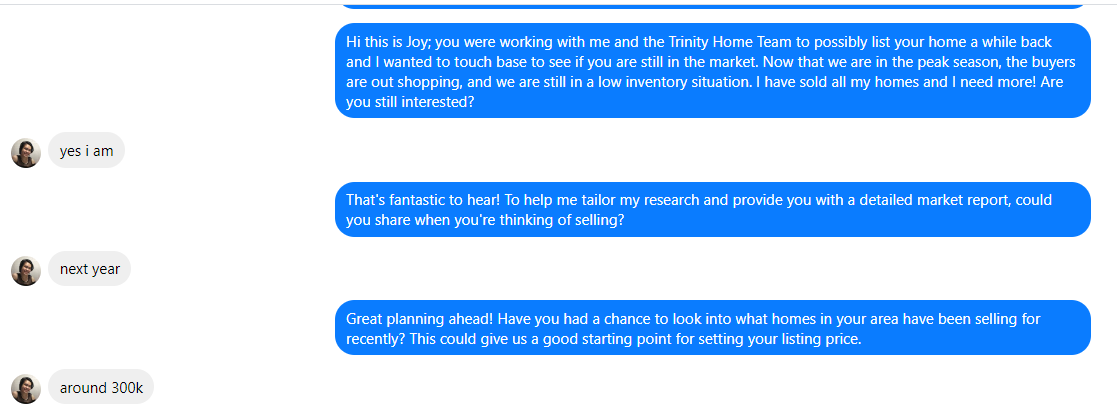The height and width of the screenshot is (415, 1117).
Task: Click the "That's fantastic to hear!" message
Action: (x=712, y=209)
